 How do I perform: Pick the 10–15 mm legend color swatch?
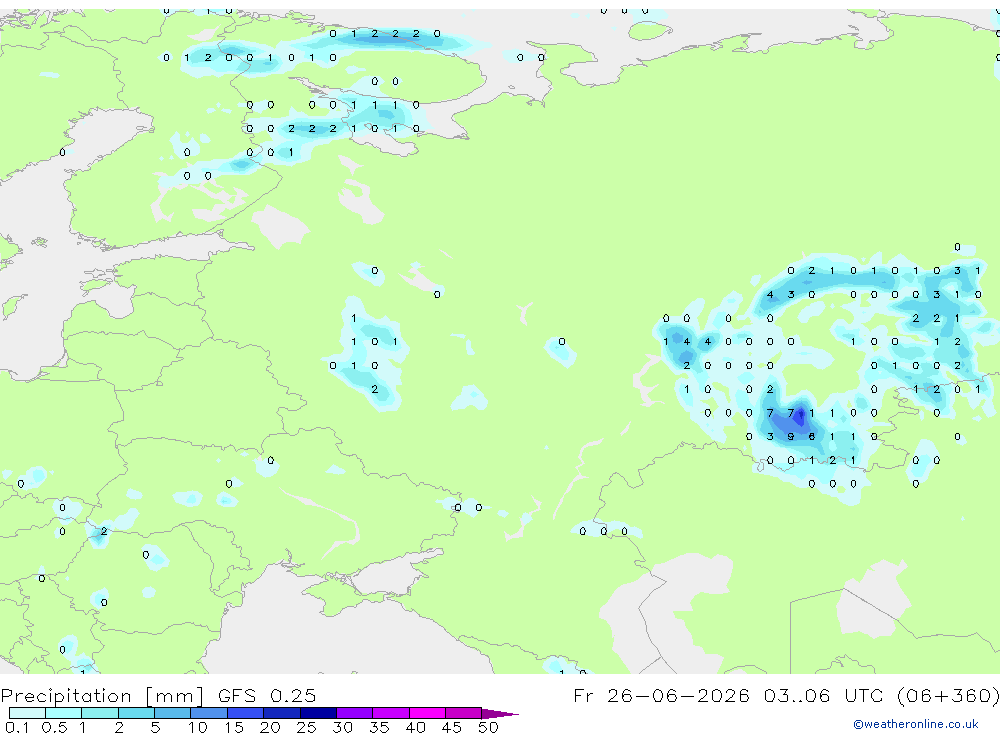(209, 713)
